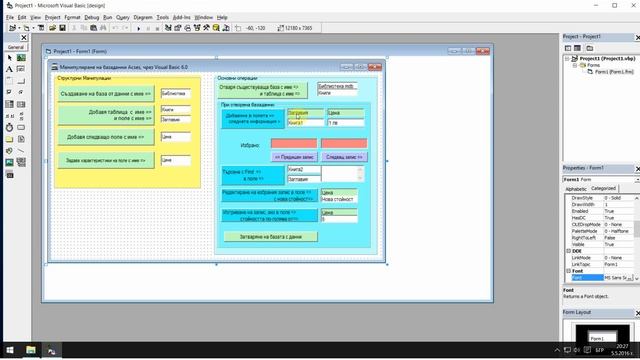Select the right red selected-record box
Viewport: 640px width, 360px height.
(x=344, y=143)
